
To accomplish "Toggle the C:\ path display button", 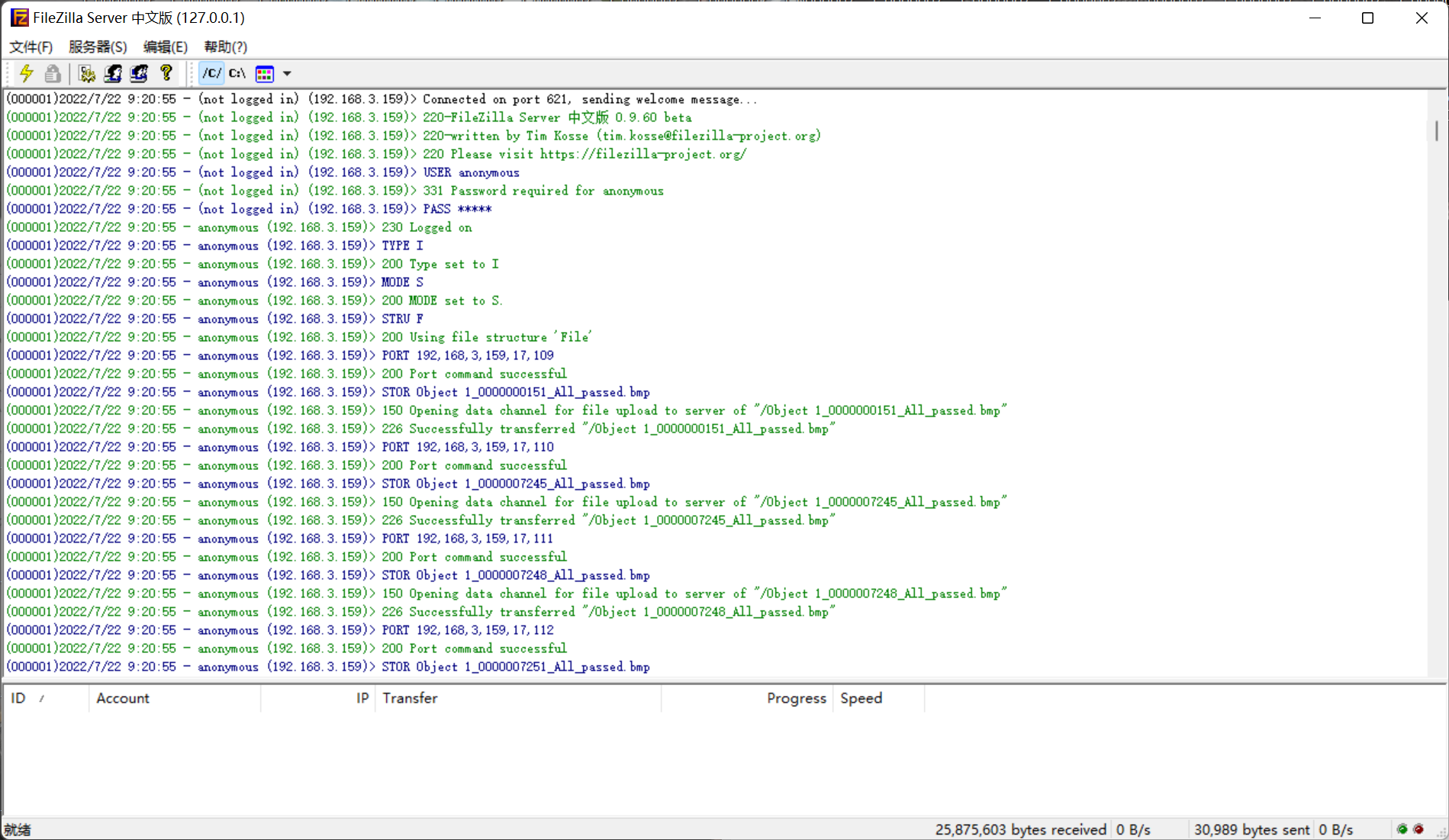I will (237, 73).
